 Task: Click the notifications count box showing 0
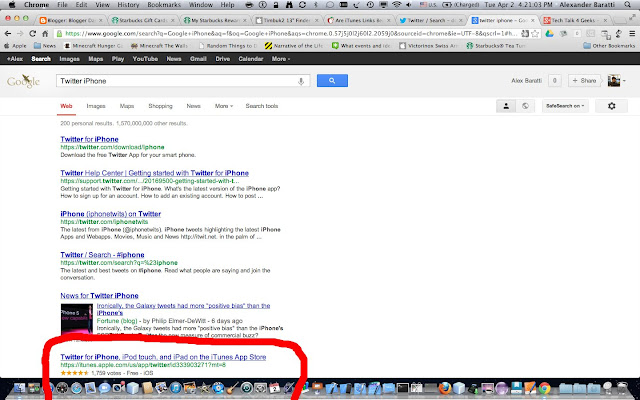pos(554,81)
